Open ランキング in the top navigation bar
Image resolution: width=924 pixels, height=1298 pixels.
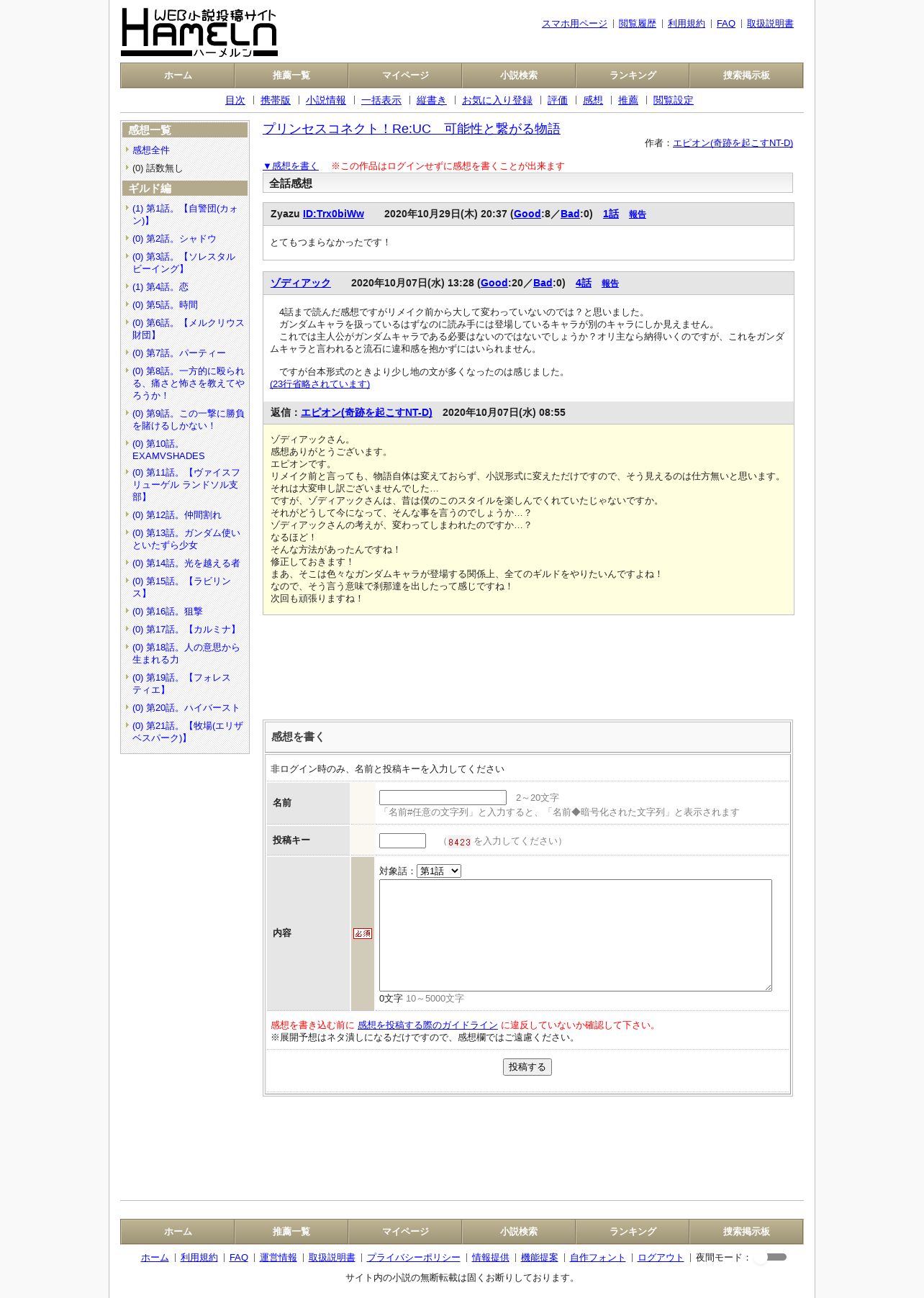click(633, 76)
